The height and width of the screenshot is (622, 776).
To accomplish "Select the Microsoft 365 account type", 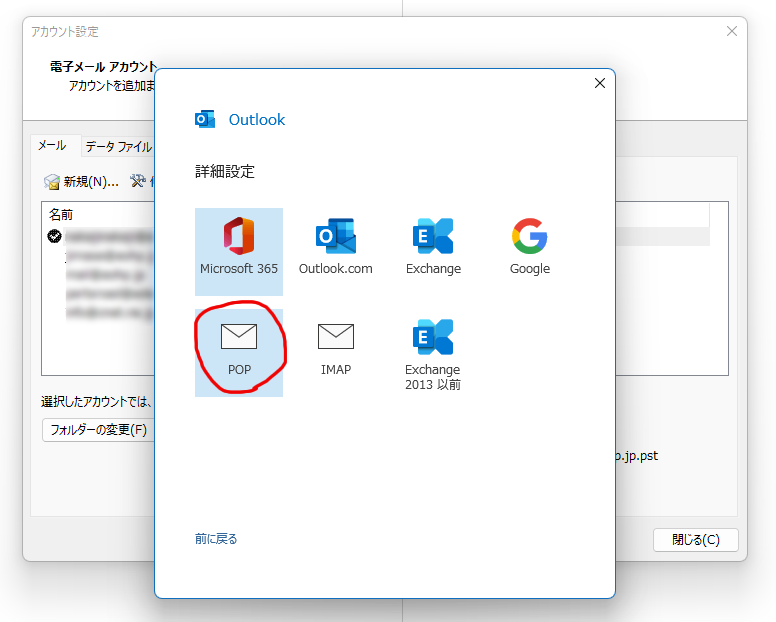I will pos(239,251).
